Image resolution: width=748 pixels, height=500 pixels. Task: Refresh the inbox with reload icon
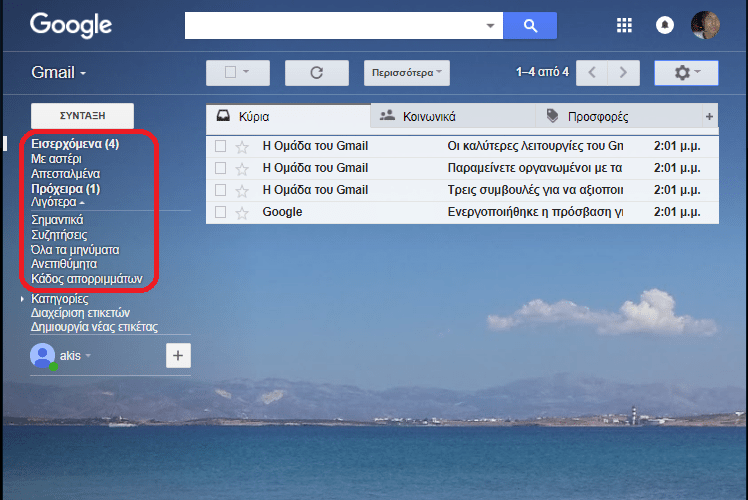[317, 73]
